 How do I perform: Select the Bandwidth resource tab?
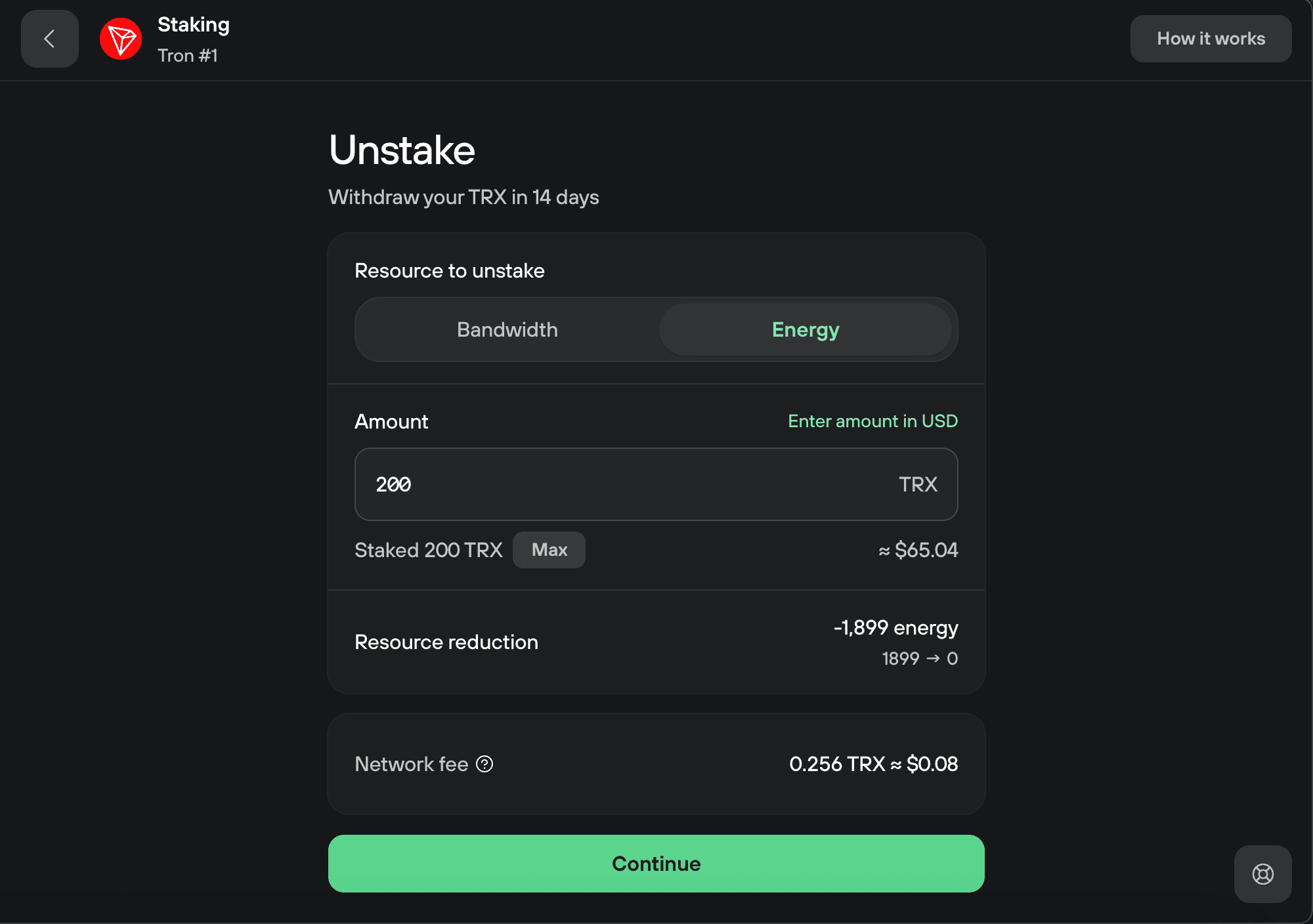[x=507, y=329]
